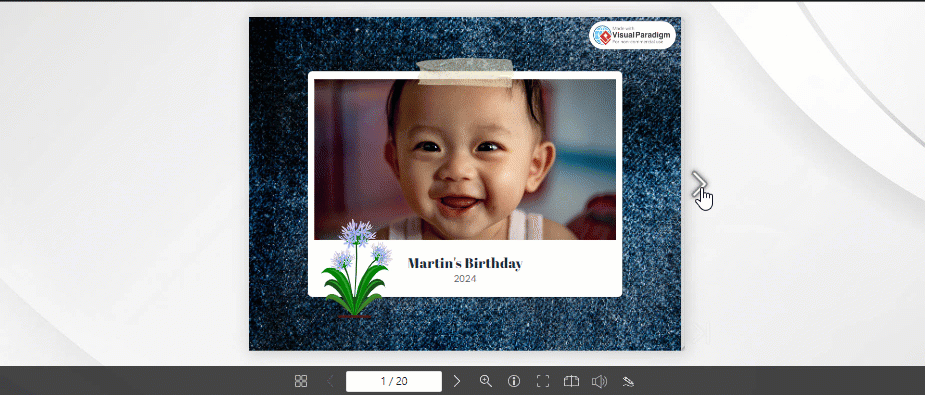
Task: Click the Visual Paradigm badge
Action: pos(632,35)
